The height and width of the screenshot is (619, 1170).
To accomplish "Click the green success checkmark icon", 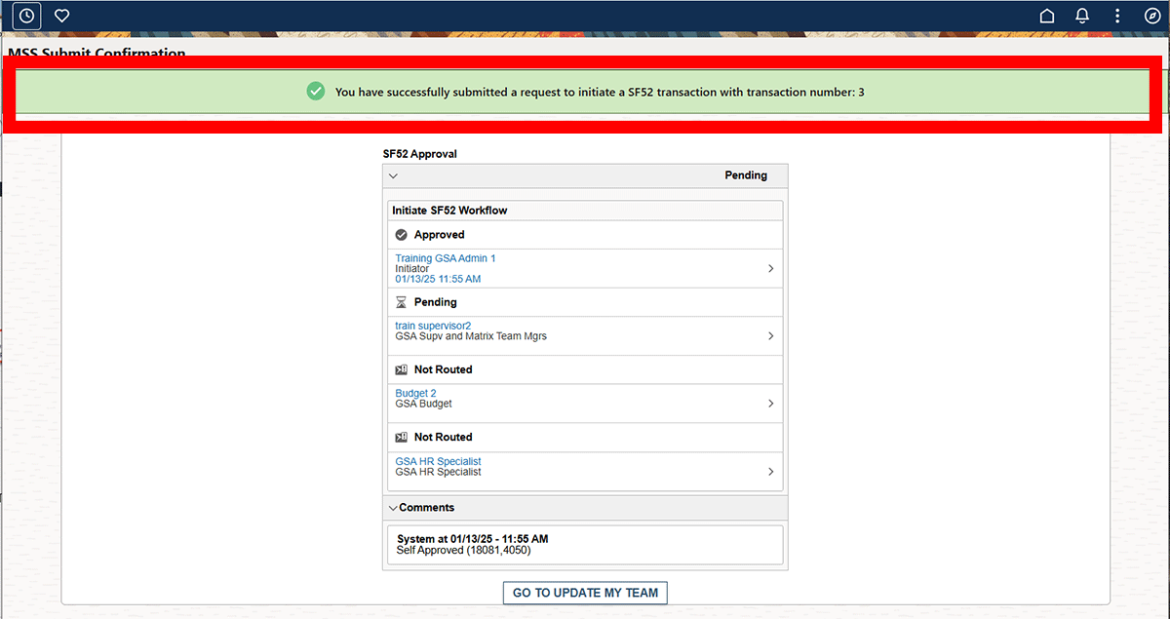I will [x=315, y=91].
